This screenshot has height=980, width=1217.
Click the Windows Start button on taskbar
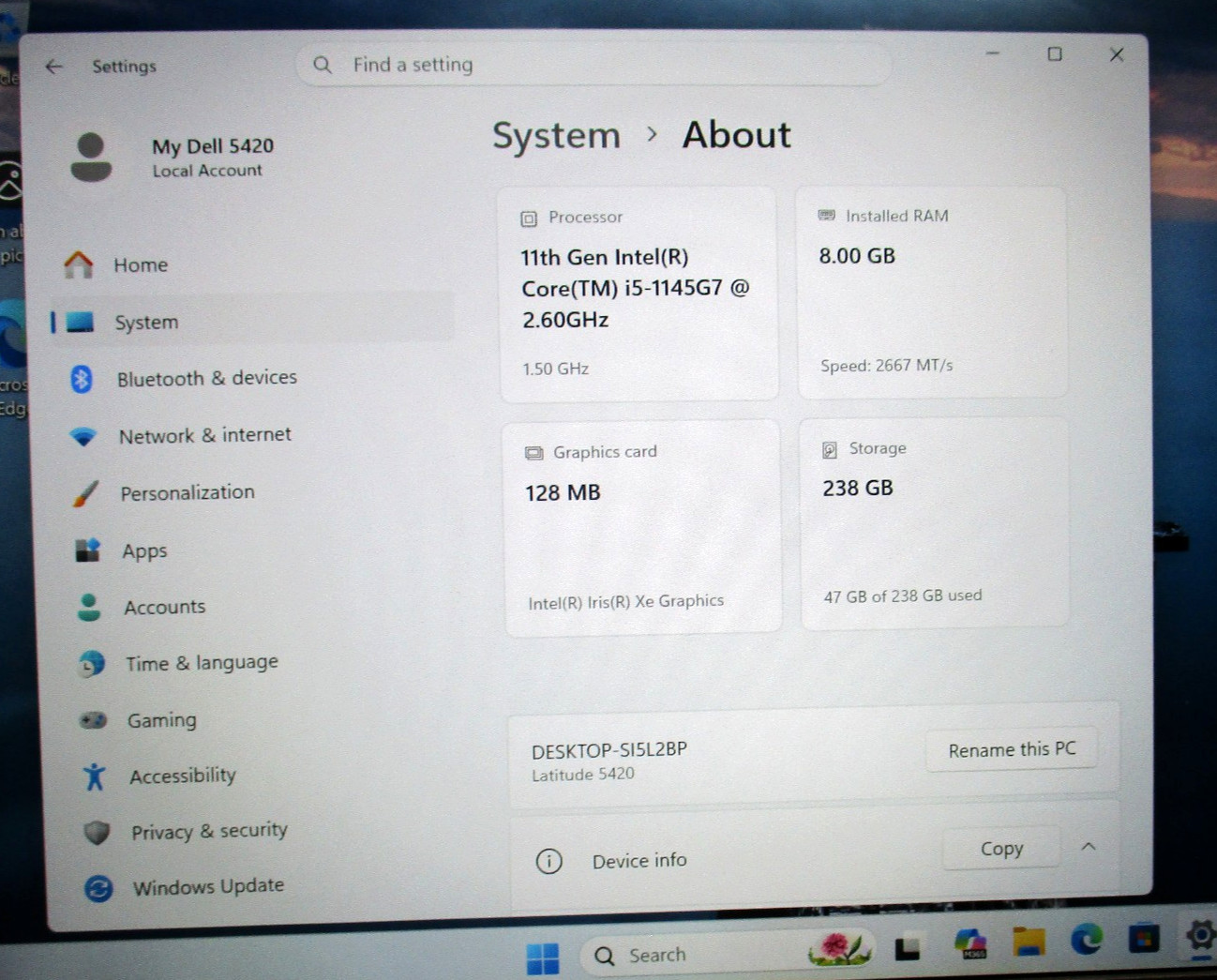pos(543,957)
